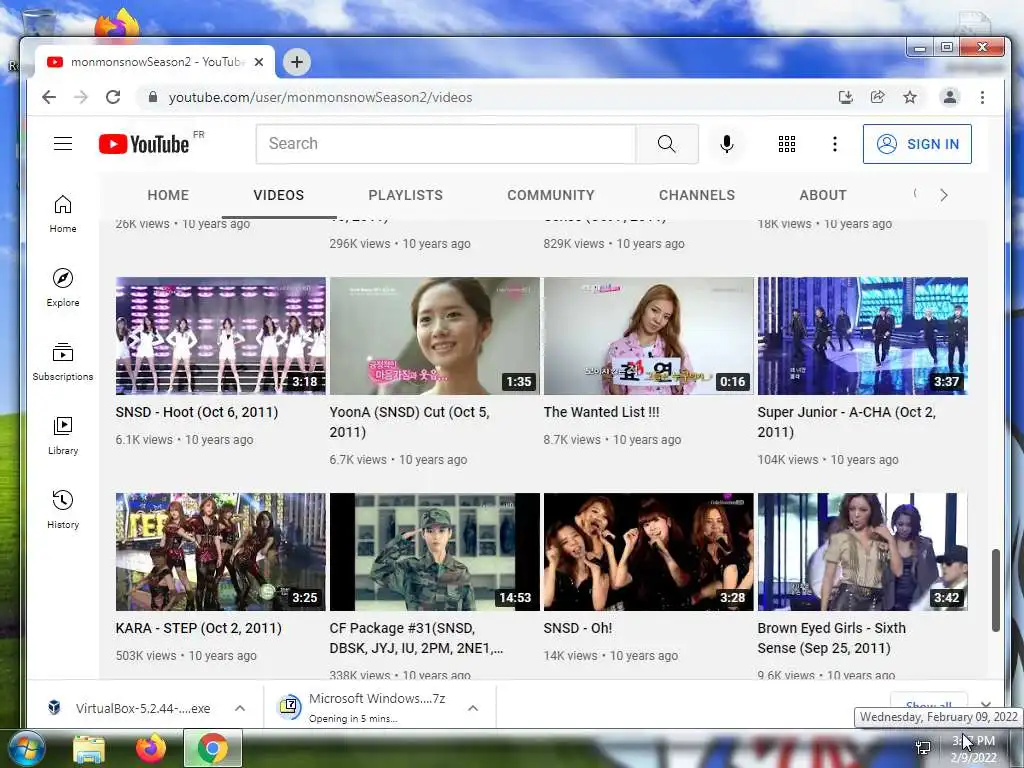Play SNSD Hoot thumbnail 3:18
This screenshot has width=1024, height=768.
click(221, 336)
